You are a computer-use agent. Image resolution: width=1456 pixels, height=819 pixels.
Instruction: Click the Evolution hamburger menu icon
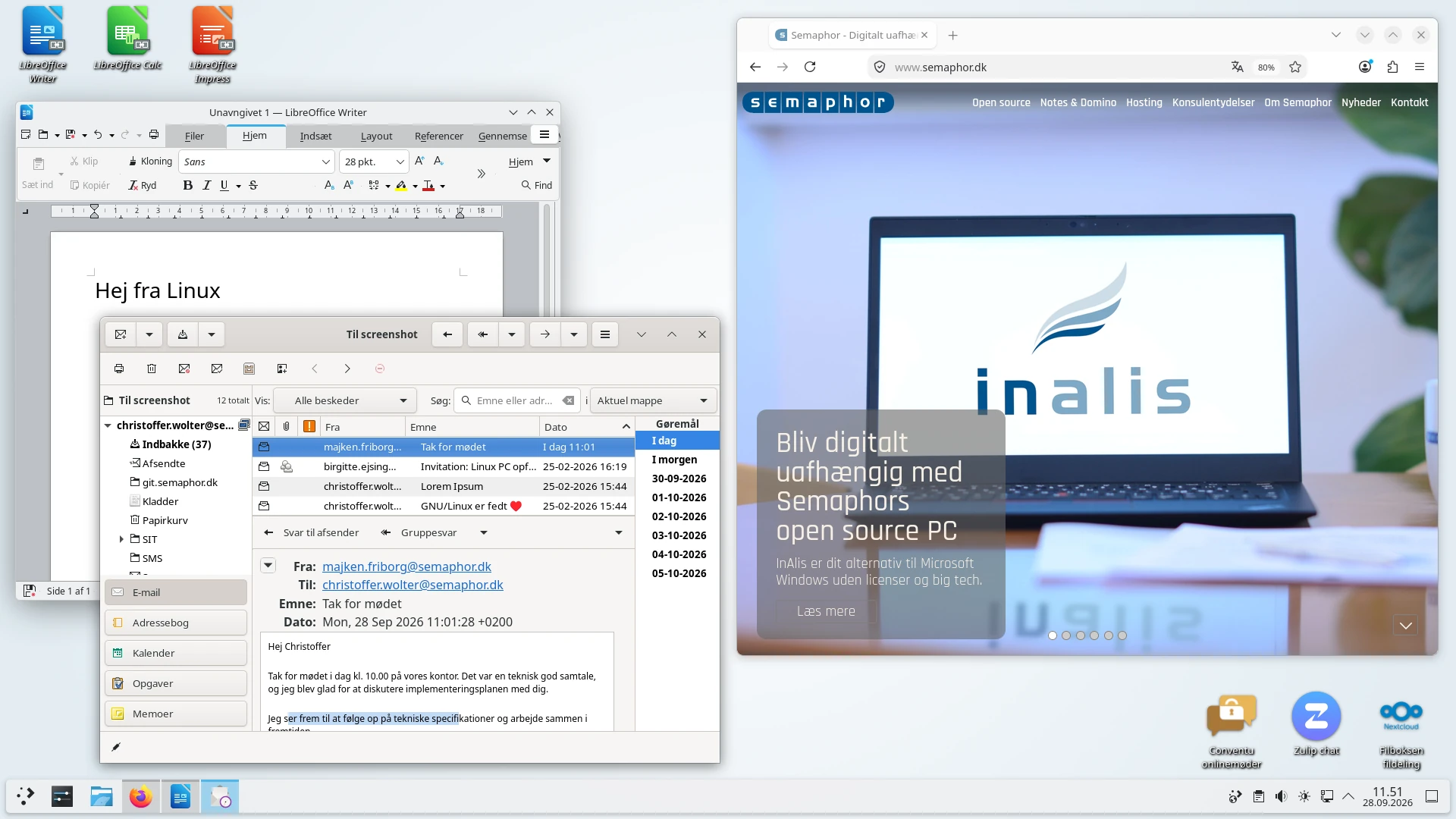coord(604,334)
